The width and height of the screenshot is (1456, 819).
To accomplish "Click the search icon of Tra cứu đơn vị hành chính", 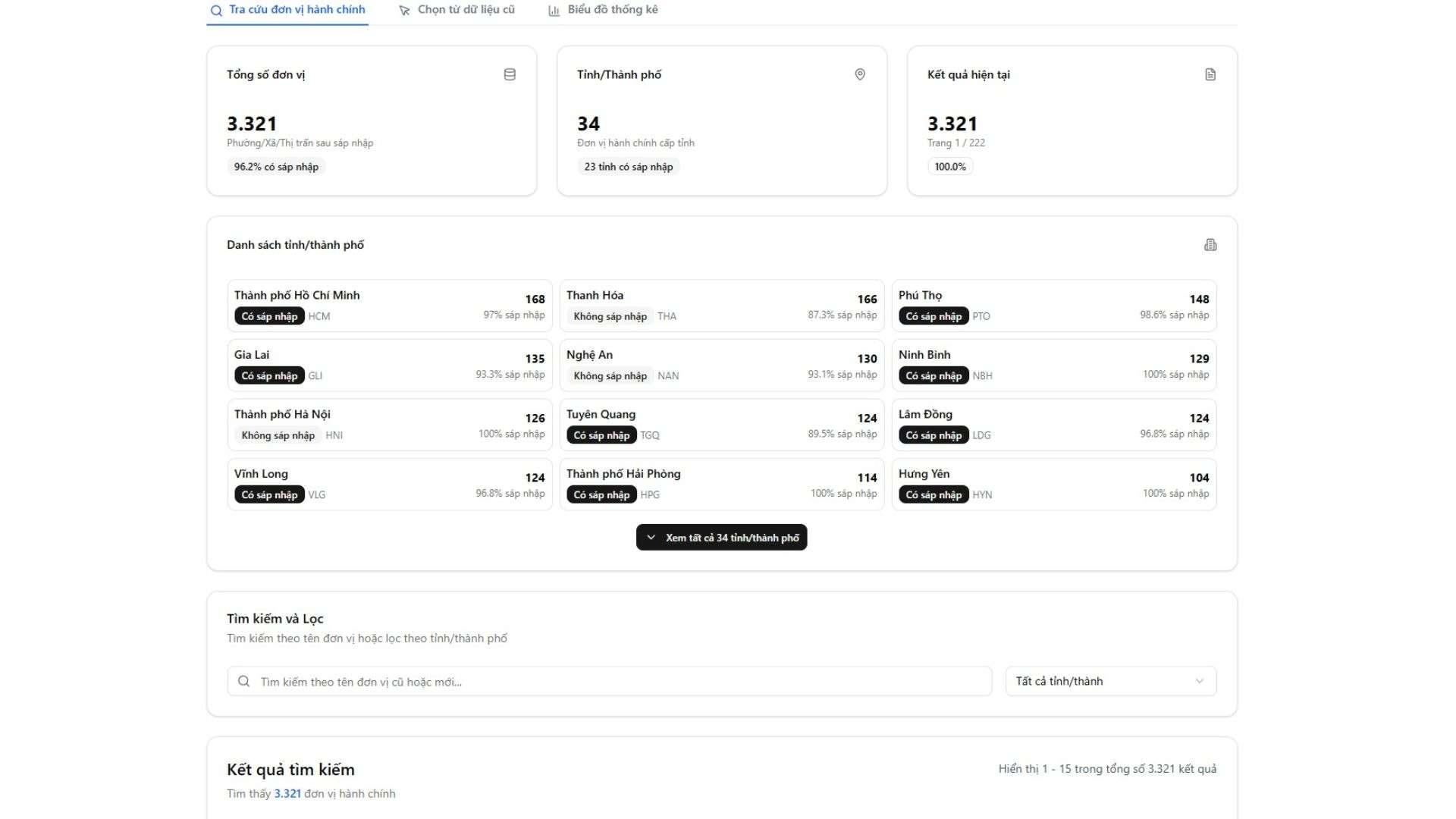I will coord(217,11).
